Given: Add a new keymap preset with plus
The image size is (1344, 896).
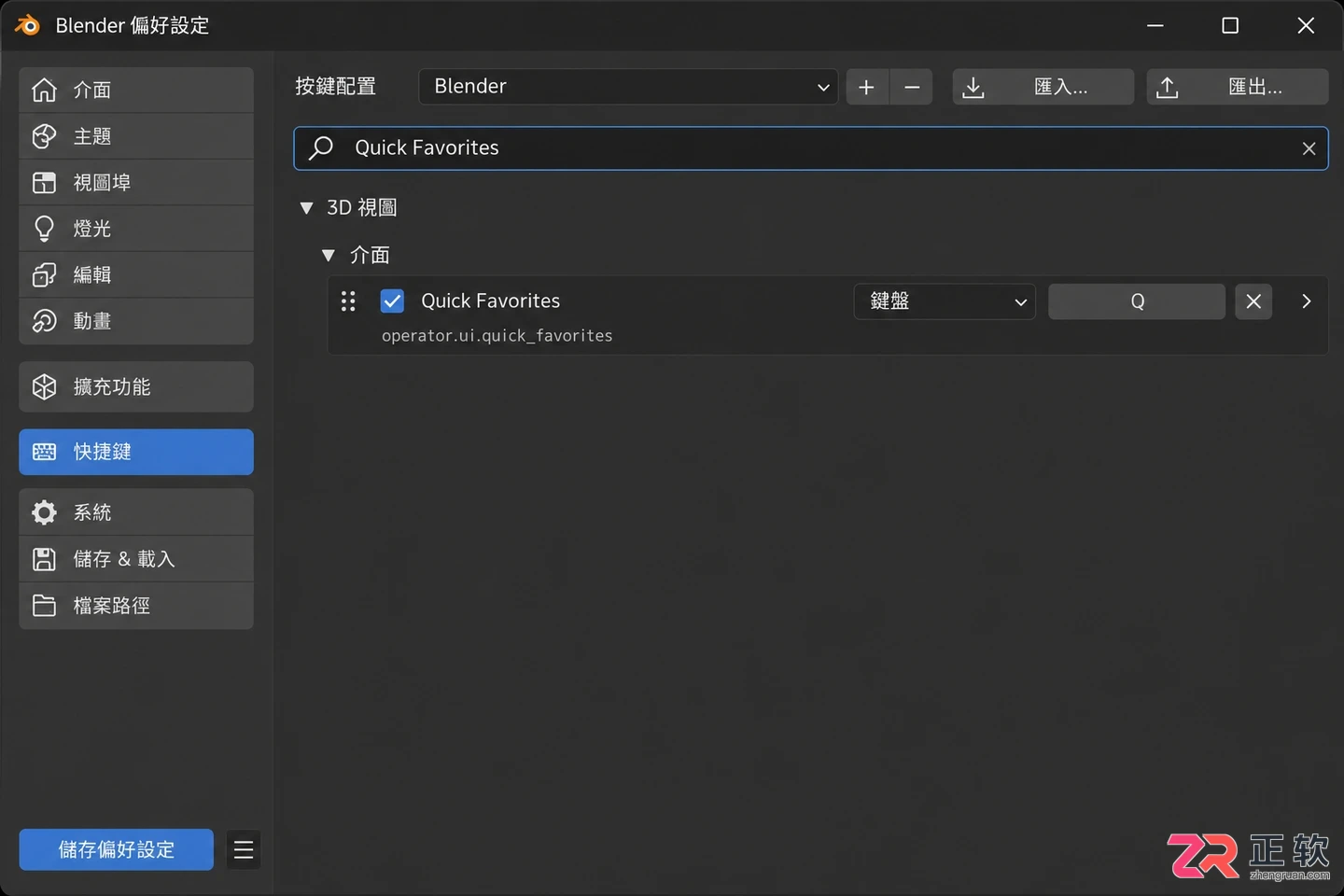Looking at the screenshot, I should 867,87.
